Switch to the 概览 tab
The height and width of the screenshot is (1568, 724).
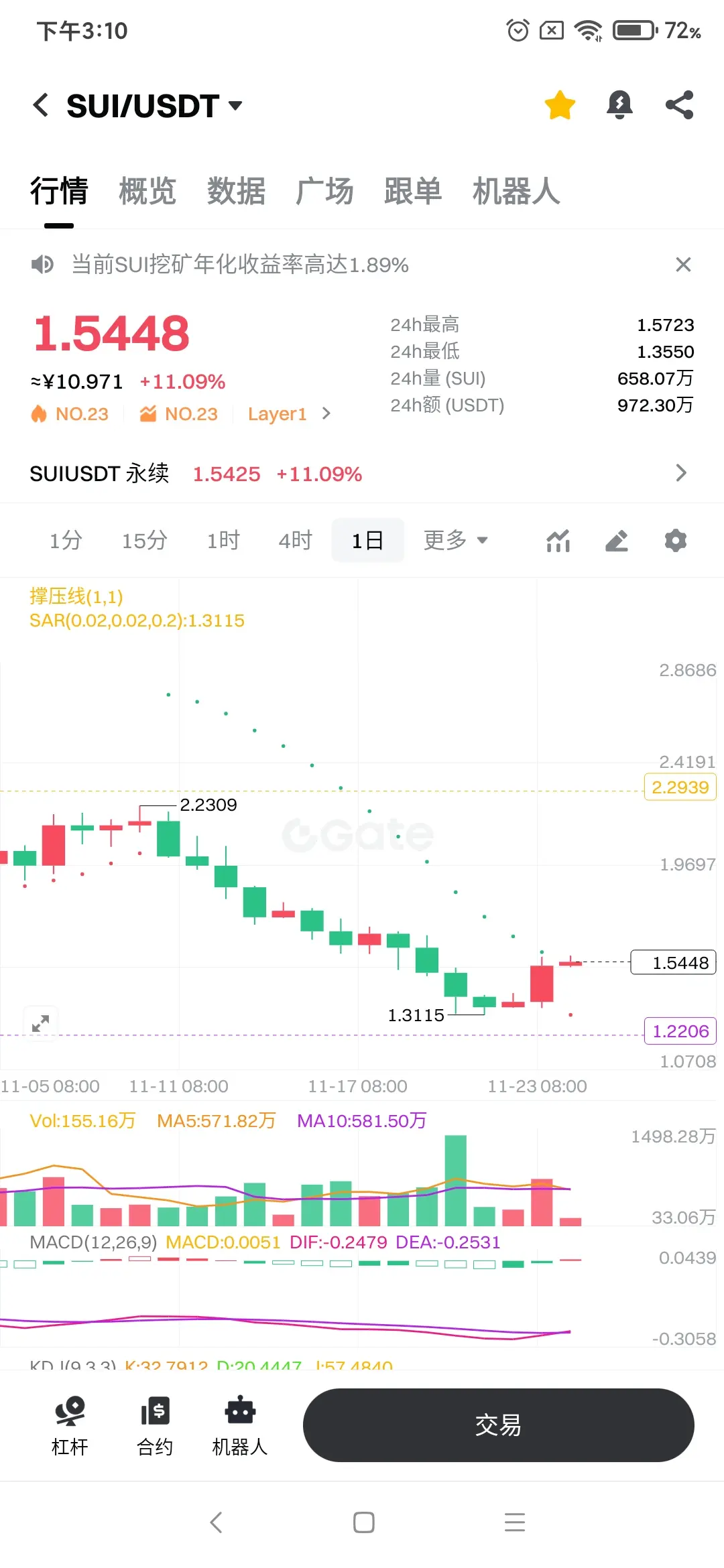147,191
